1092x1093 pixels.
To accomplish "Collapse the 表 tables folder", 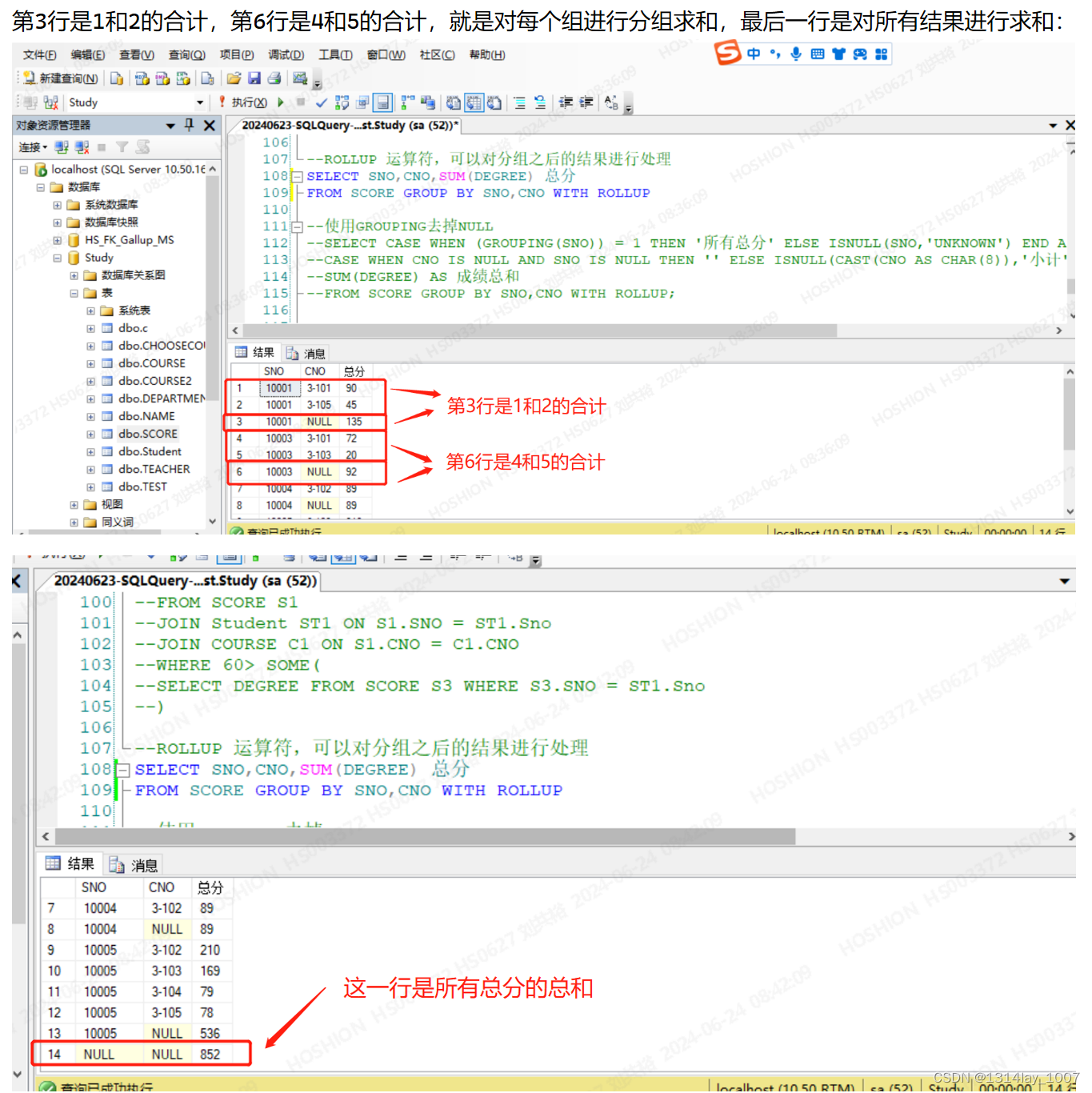I will click(74, 292).
